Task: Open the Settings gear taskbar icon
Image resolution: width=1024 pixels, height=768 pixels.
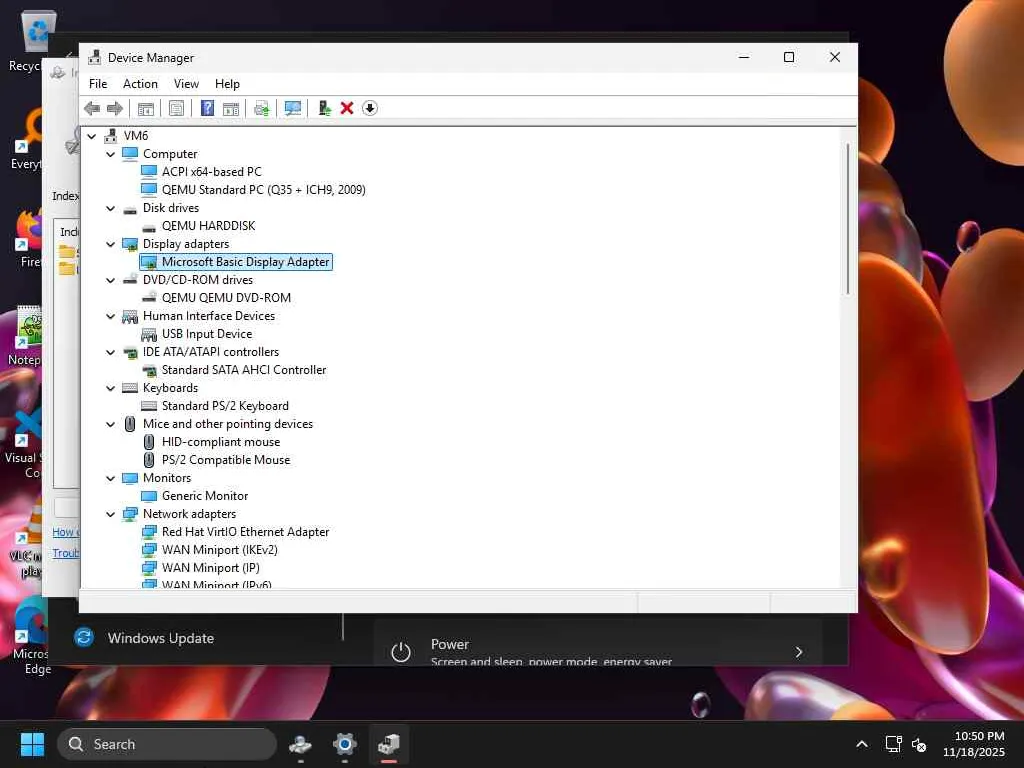Action: pos(344,744)
